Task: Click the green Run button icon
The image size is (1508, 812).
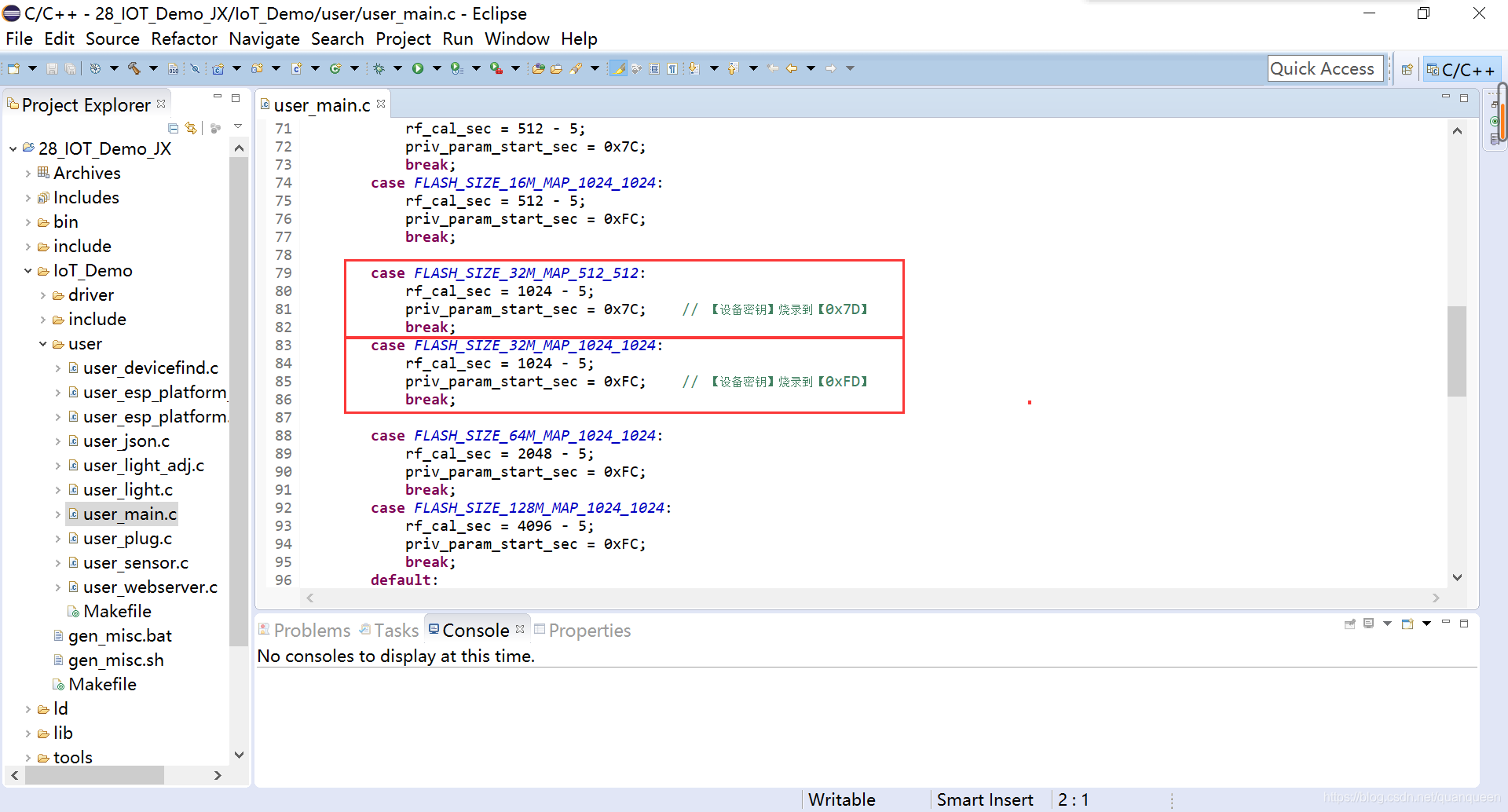Action: click(x=418, y=69)
